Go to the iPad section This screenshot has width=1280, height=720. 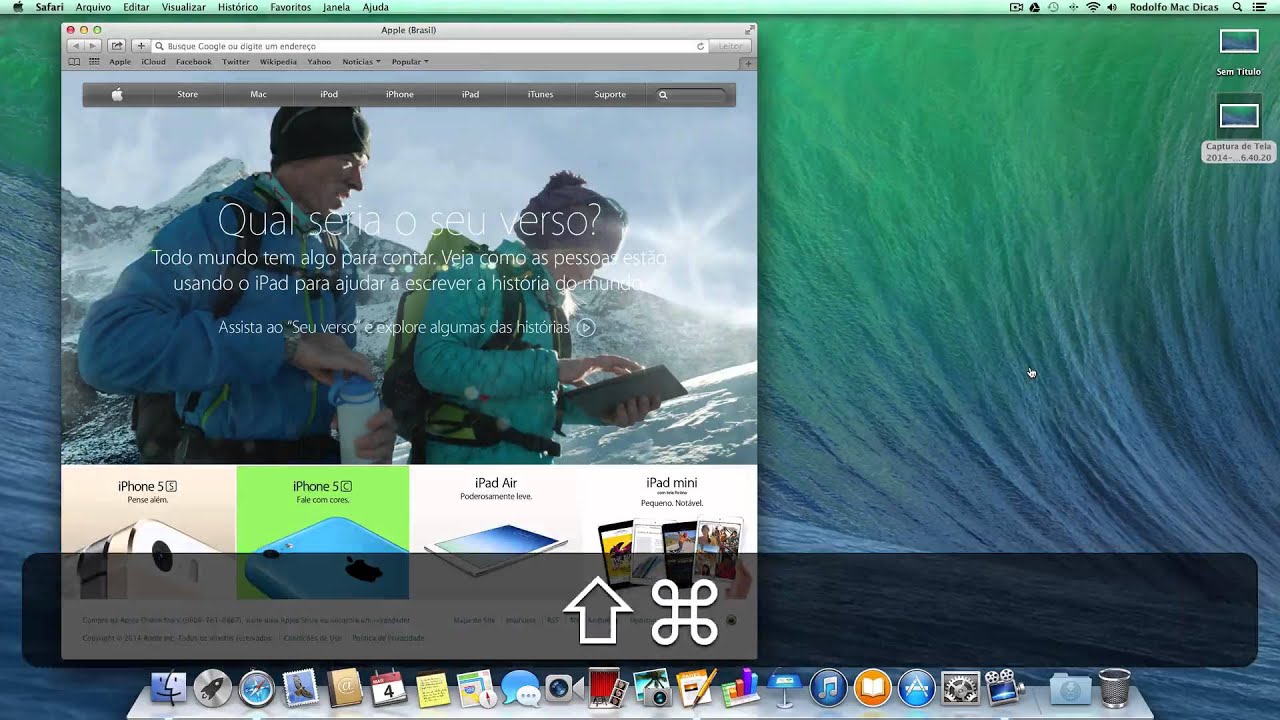click(x=470, y=94)
